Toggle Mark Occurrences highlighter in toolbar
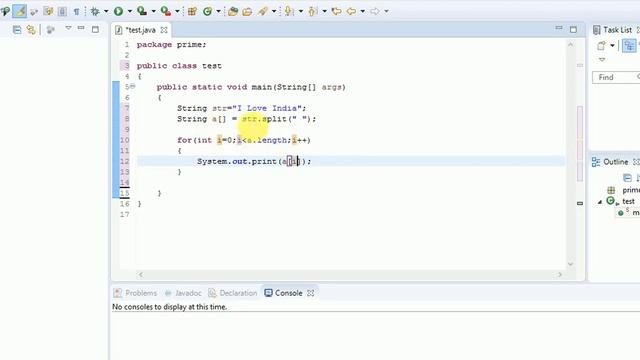 pos(19,11)
